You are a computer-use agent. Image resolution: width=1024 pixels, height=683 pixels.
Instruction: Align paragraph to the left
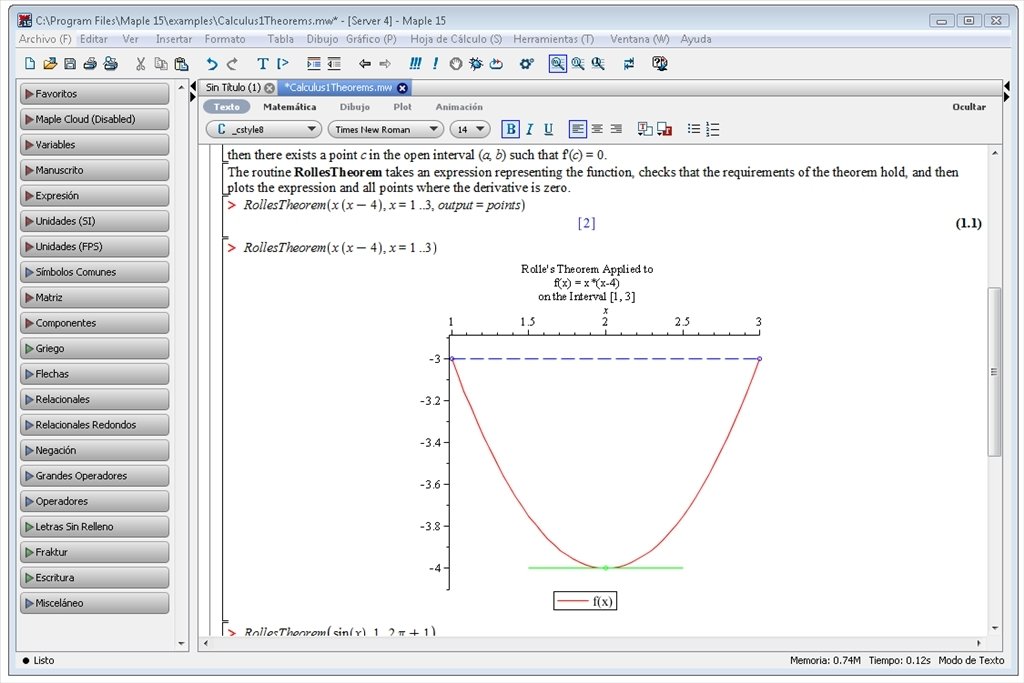click(578, 129)
